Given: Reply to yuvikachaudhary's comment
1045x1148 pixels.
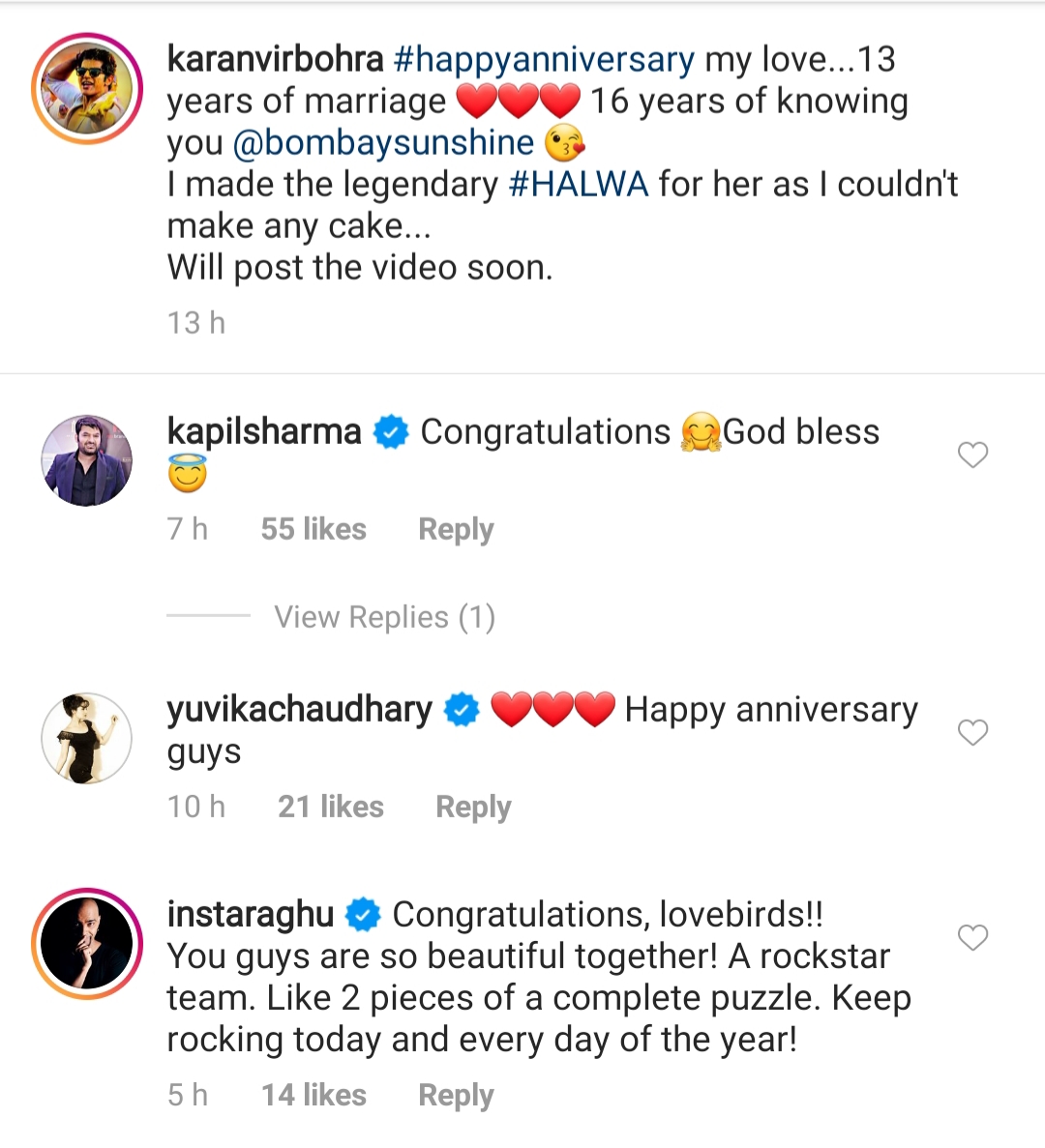Looking at the screenshot, I should [472, 806].
